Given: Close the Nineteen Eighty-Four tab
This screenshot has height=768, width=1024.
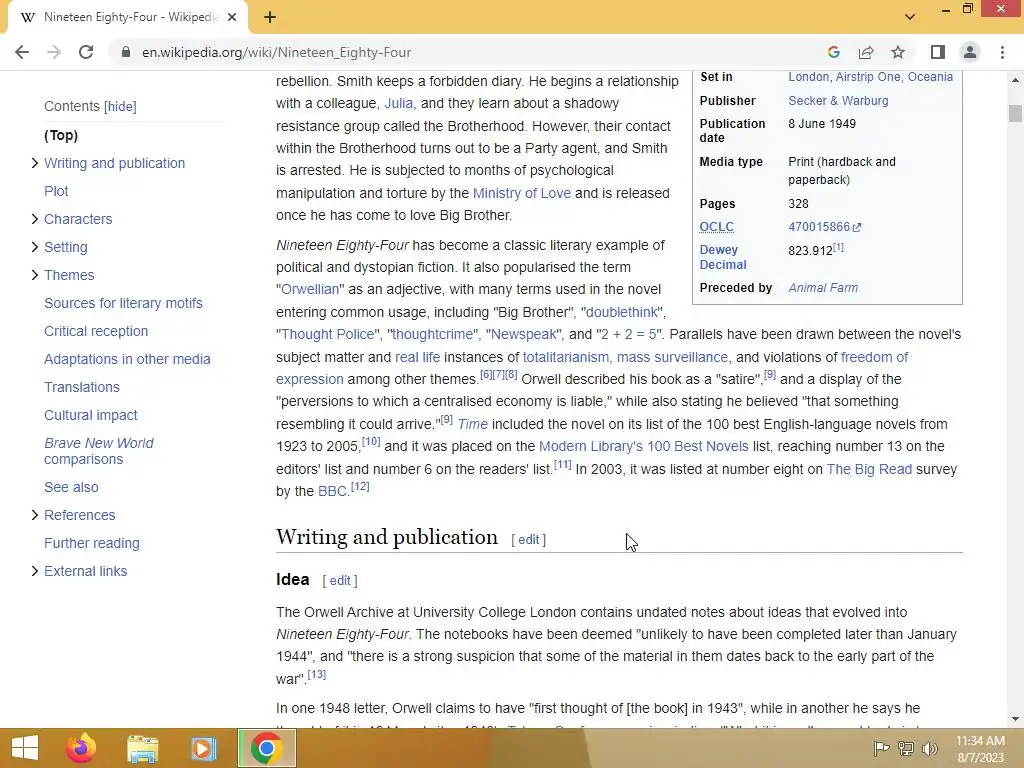Looking at the screenshot, I should [232, 17].
